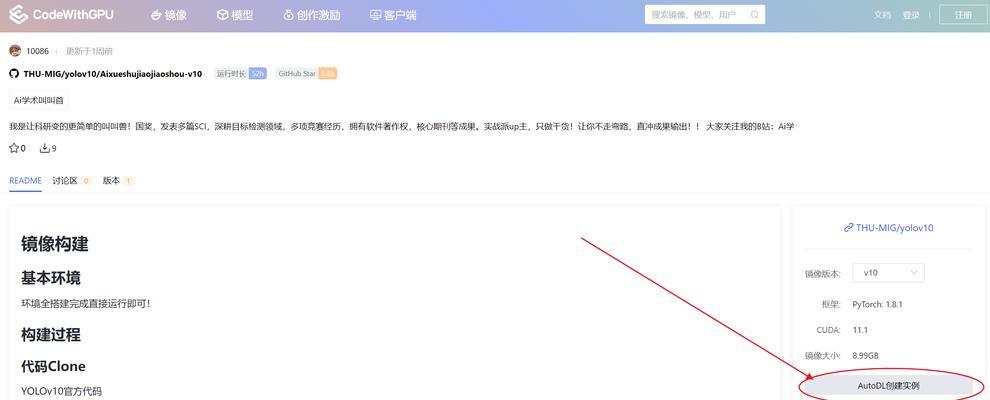Image resolution: width=990 pixels, height=400 pixels.
Task: Click the 更新于1周前 text
Action: 89,51
